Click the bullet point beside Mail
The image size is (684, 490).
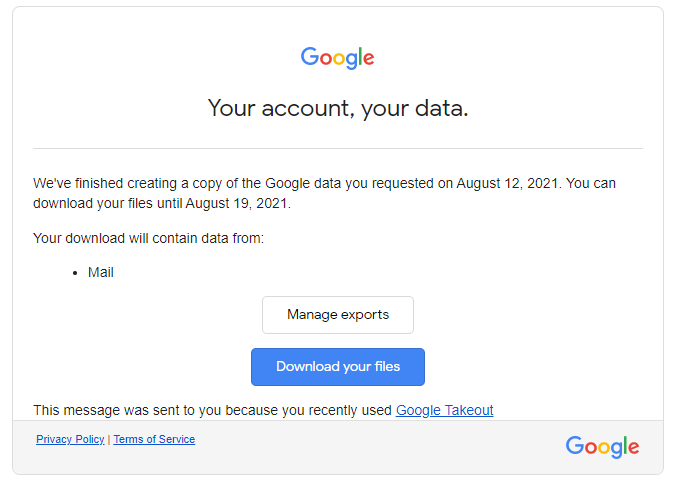76,273
